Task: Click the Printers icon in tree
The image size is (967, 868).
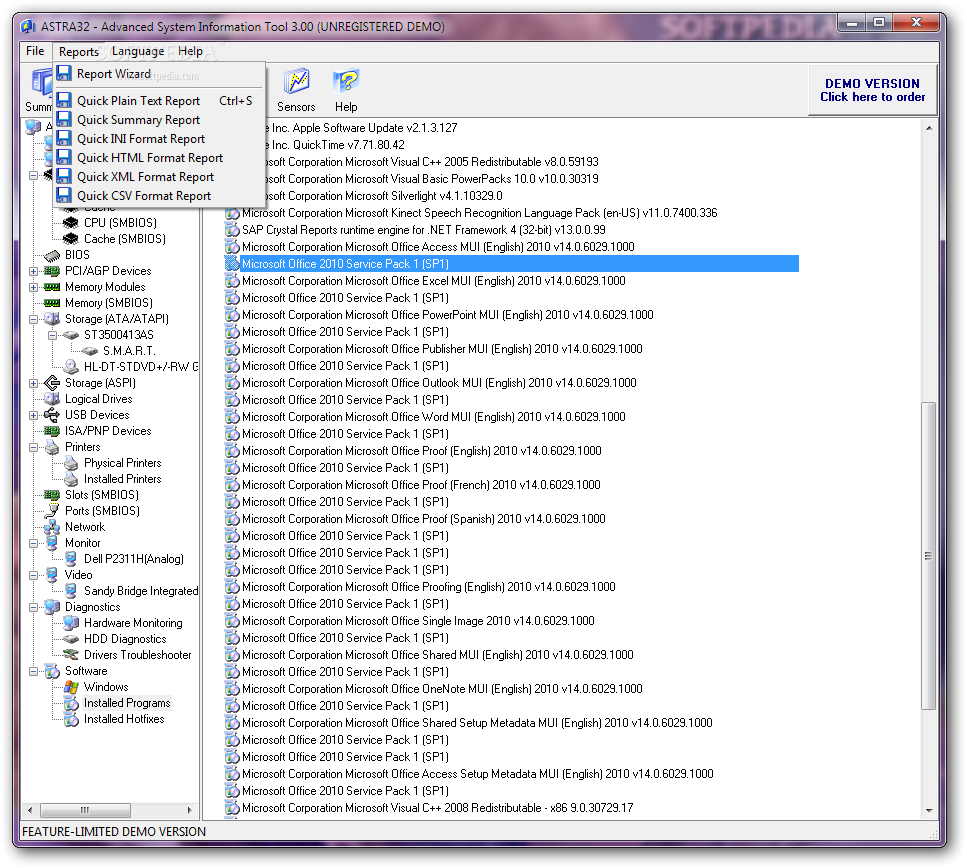Action: click(52, 447)
